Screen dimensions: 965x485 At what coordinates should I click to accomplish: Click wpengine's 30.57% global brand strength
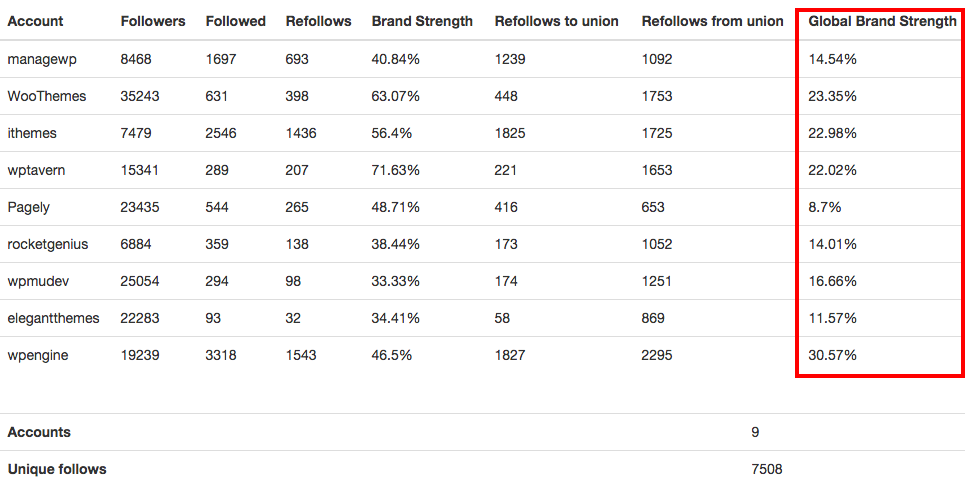pyautogui.click(x=833, y=355)
